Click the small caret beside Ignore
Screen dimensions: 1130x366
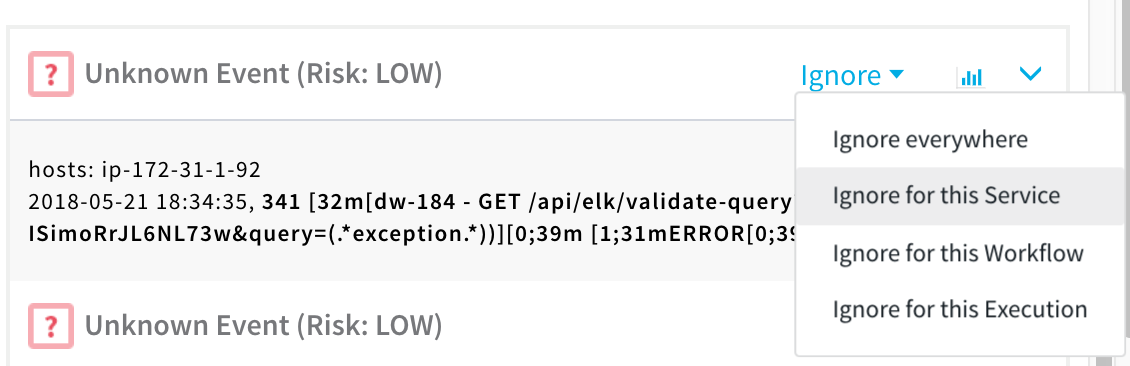point(897,73)
